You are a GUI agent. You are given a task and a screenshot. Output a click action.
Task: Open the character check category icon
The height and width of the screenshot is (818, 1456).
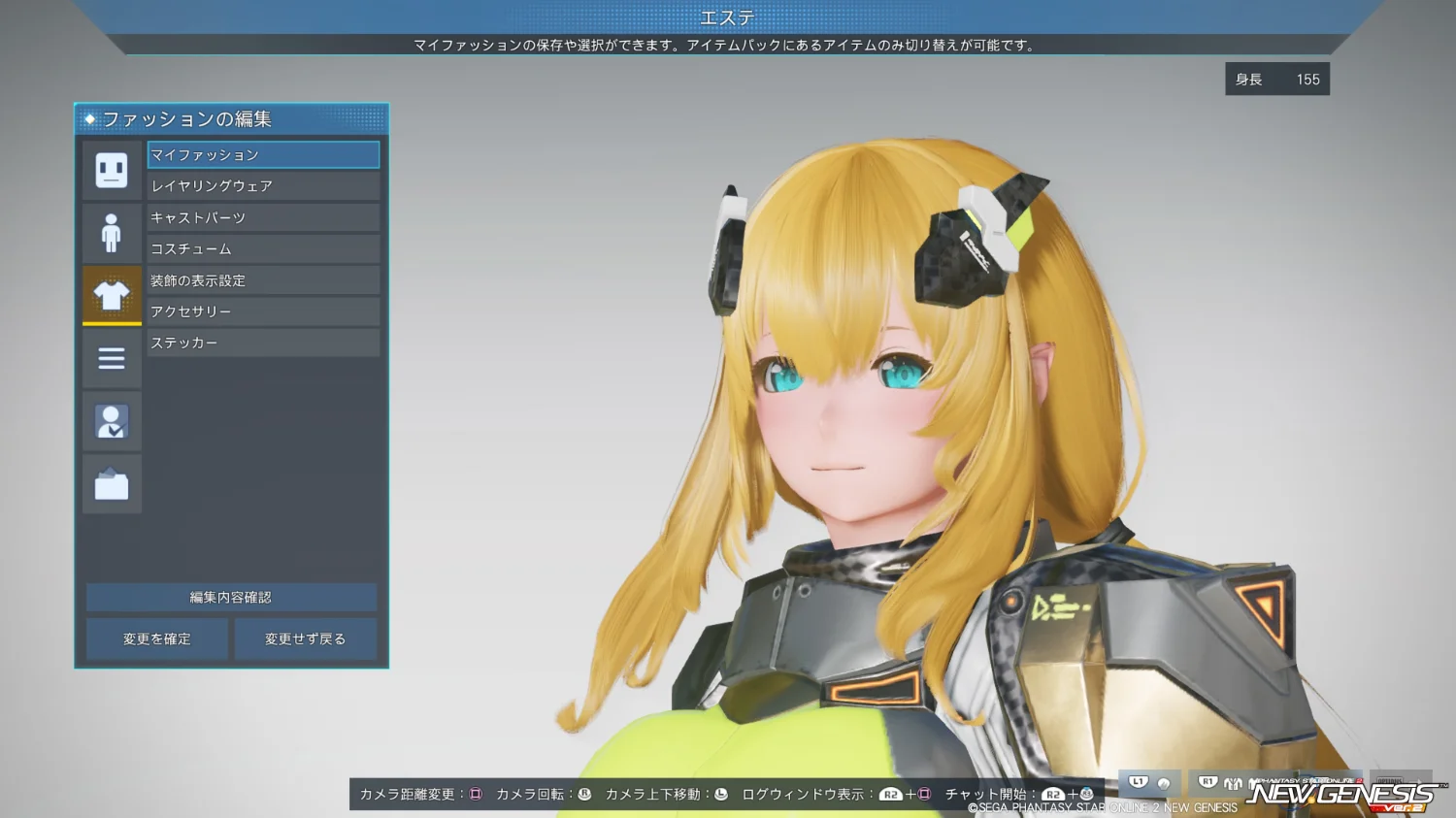click(112, 421)
